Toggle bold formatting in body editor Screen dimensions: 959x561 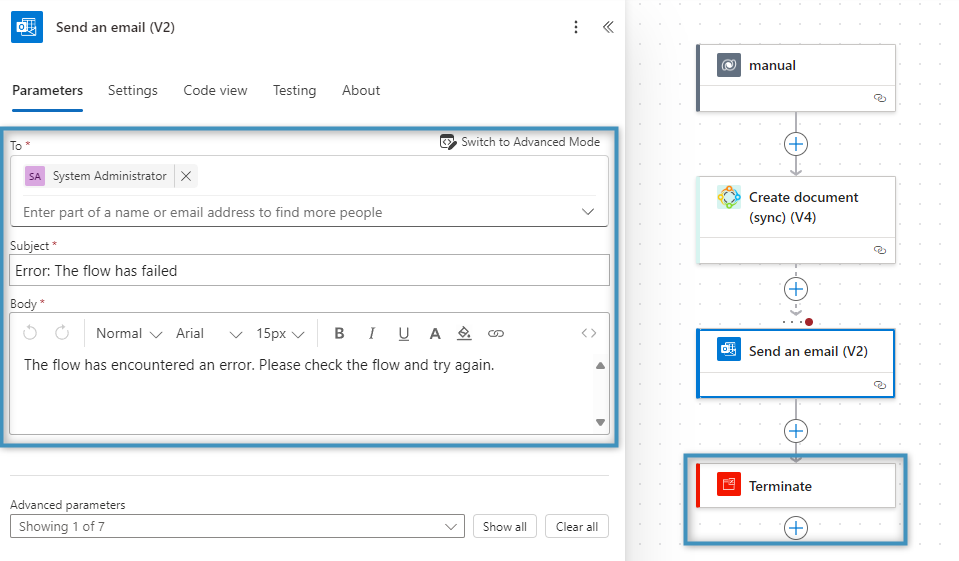coord(339,333)
